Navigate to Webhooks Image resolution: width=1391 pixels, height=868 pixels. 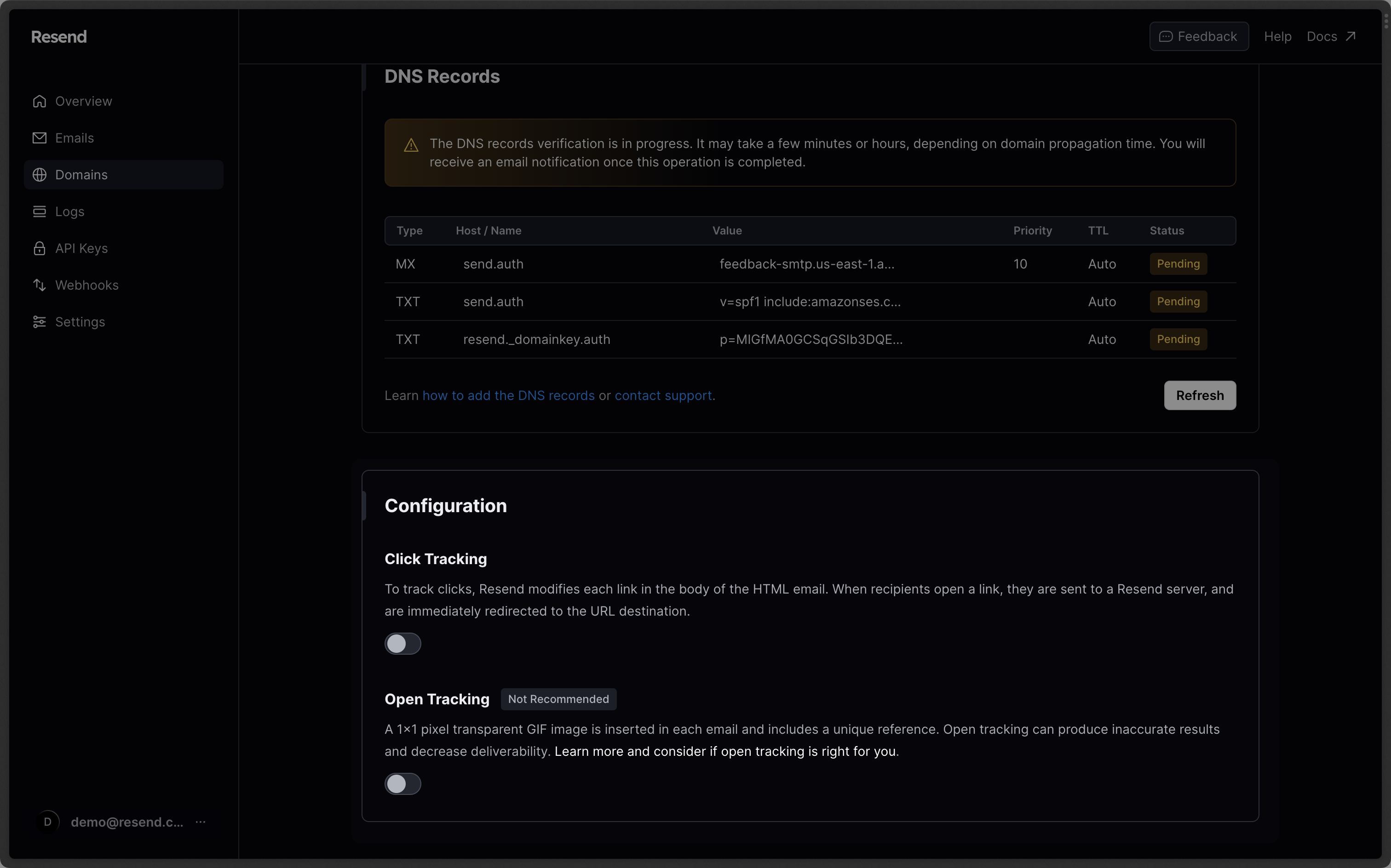click(123, 285)
